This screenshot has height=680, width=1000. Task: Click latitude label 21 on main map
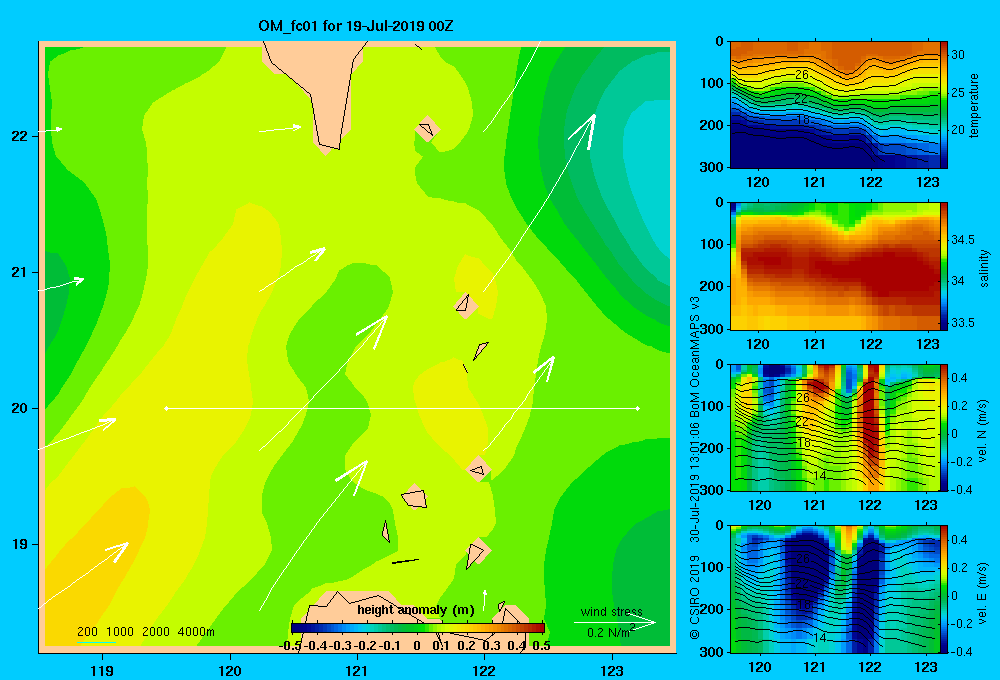click(x=19, y=273)
